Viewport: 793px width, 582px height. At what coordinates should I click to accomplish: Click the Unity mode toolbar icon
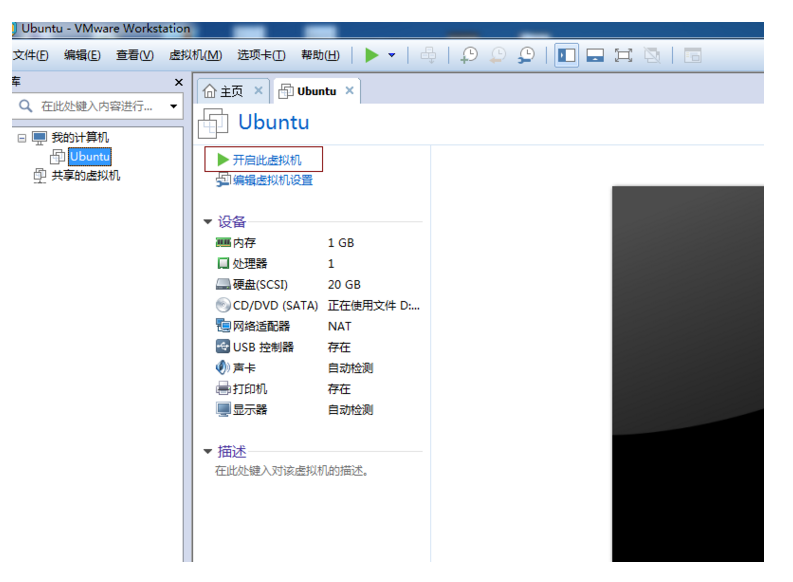(x=652, y=55)
